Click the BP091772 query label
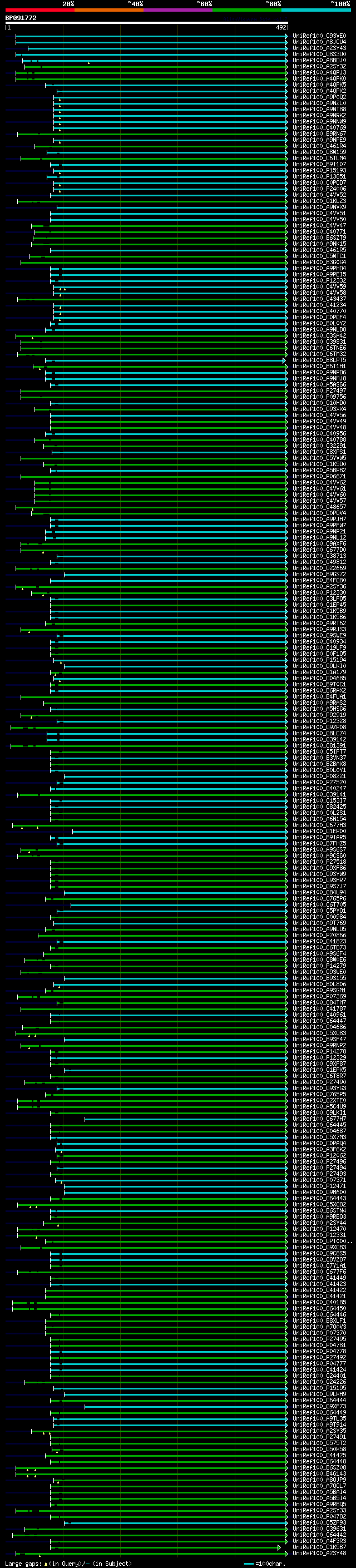 pos(21,18)
